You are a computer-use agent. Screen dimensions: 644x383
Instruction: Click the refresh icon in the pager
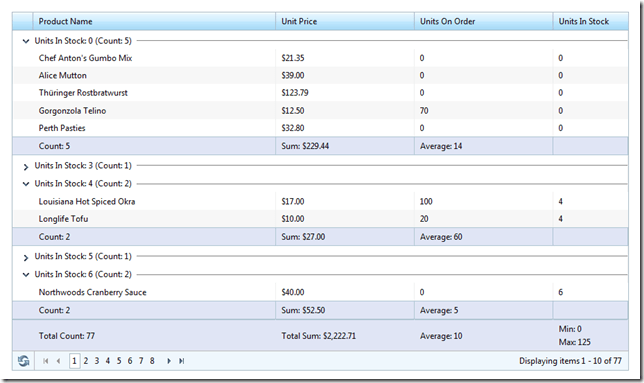coord(23,361)
